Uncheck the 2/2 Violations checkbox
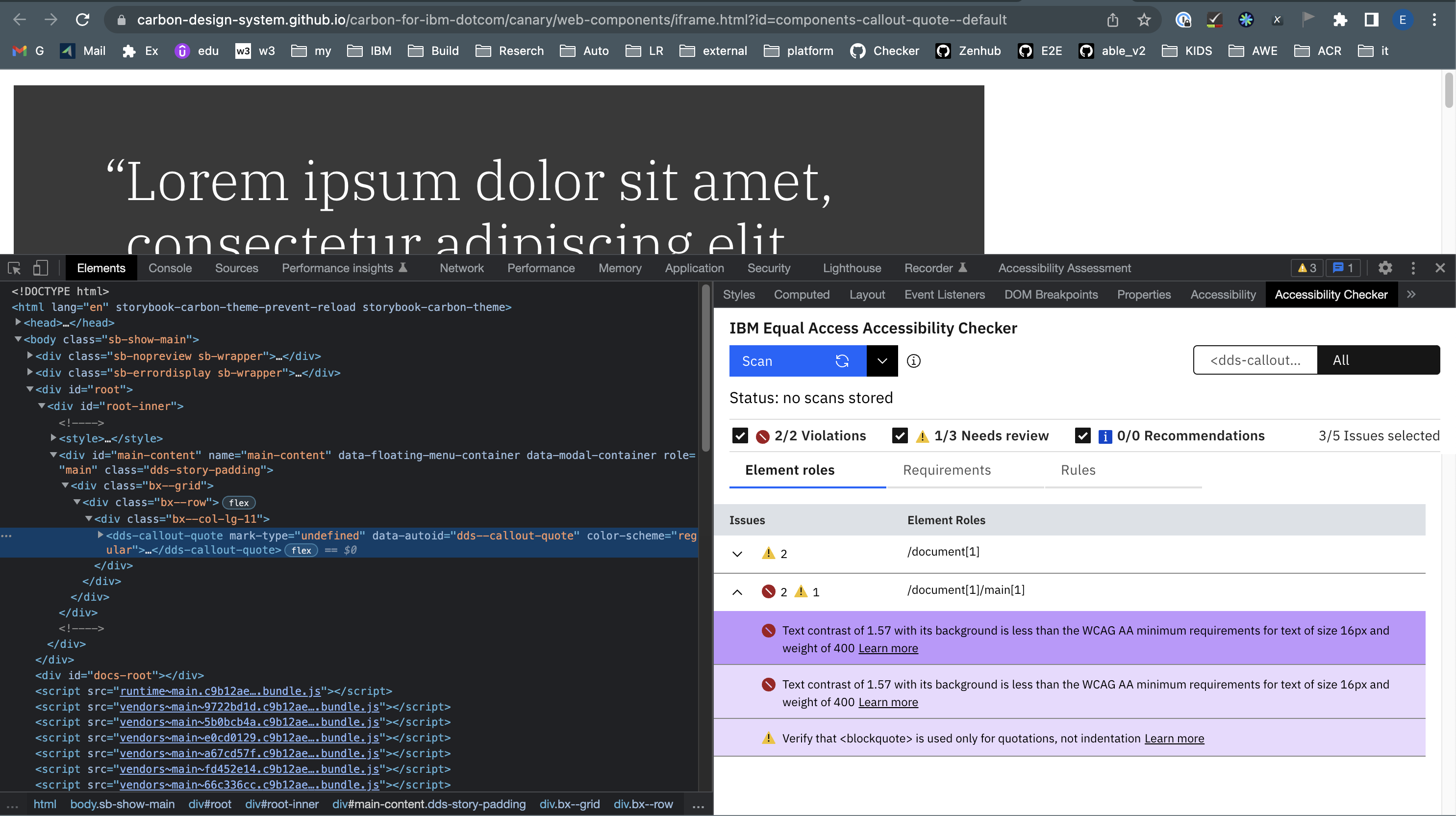The image size is (1456, 816). pyautogui.click(x=739, y=435)
